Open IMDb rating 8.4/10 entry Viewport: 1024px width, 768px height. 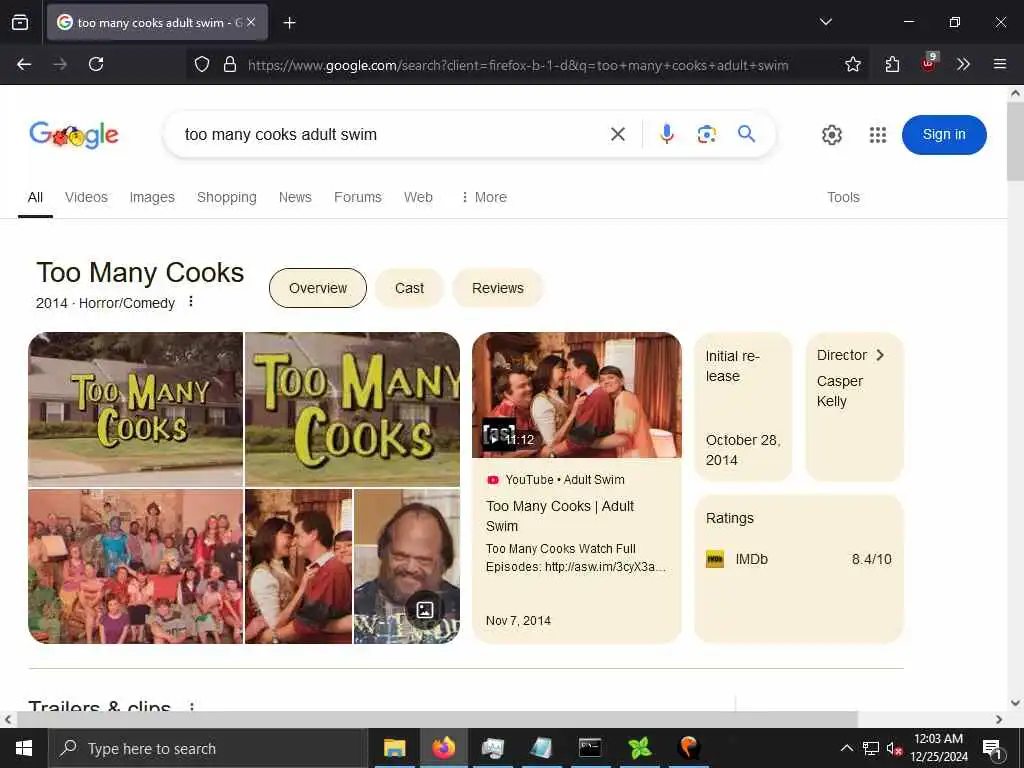pos(799,559)
